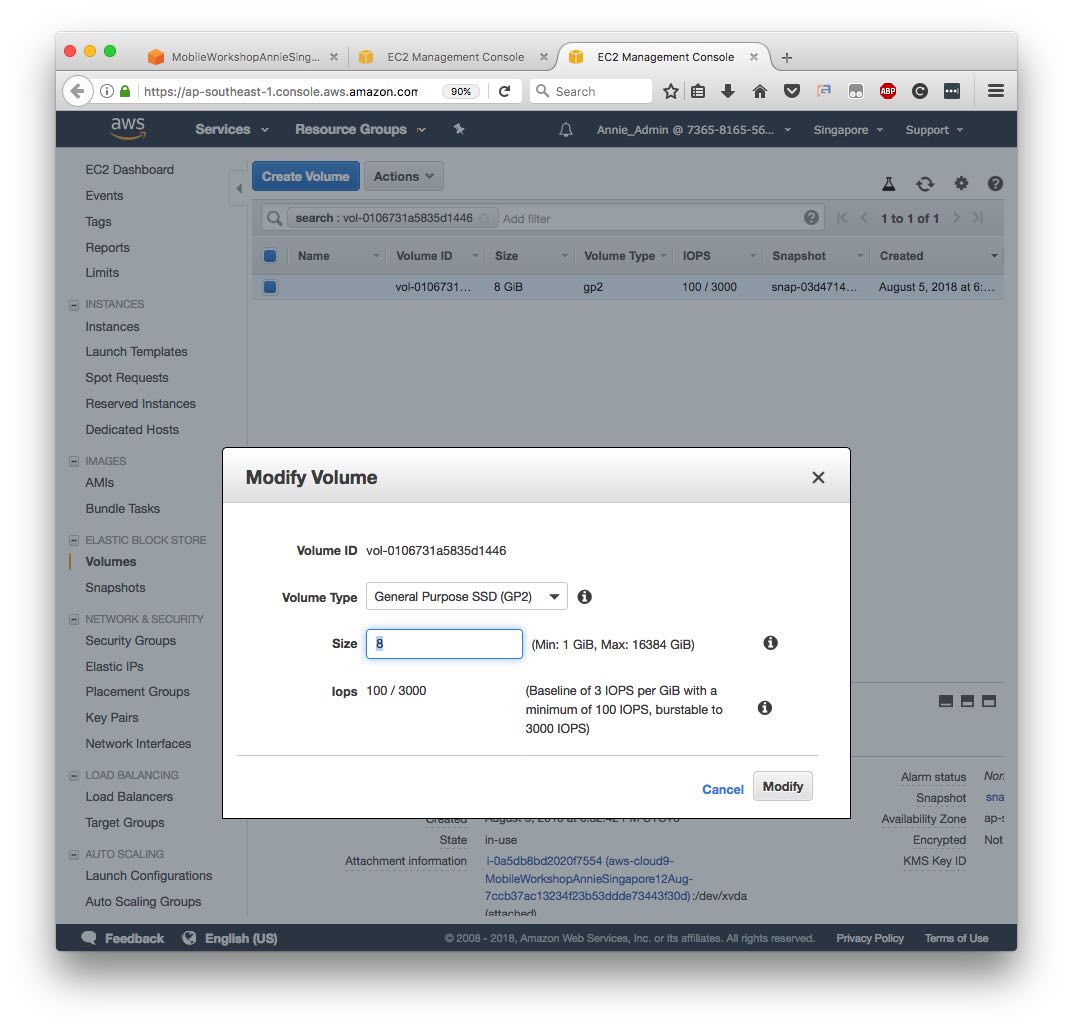Open the table settings gear icon
Image resolution: width=1073 pixels, height=1031 pixels.
pos(961,183)
